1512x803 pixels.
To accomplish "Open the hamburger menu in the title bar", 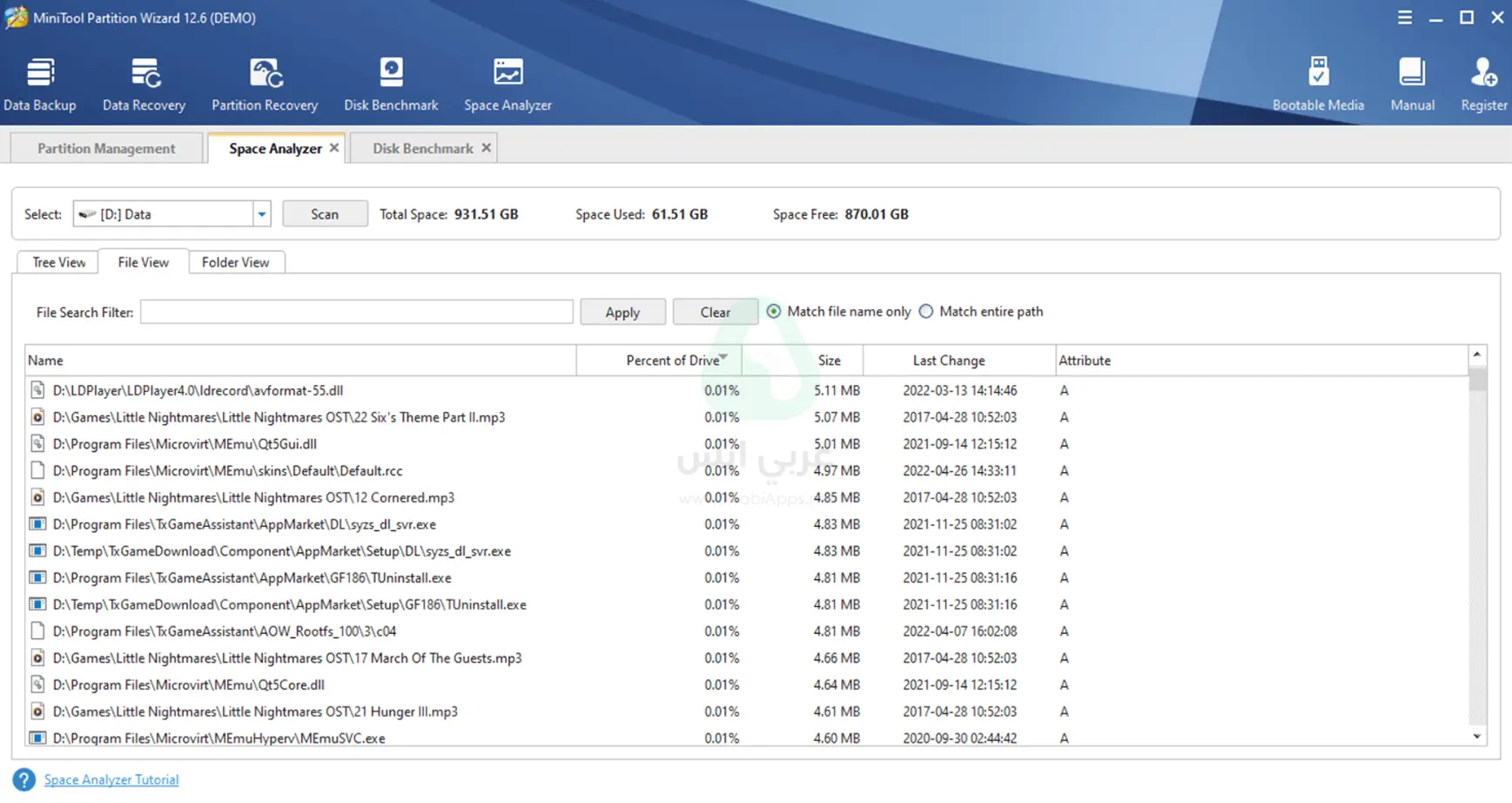I will tap(1404, 17).
